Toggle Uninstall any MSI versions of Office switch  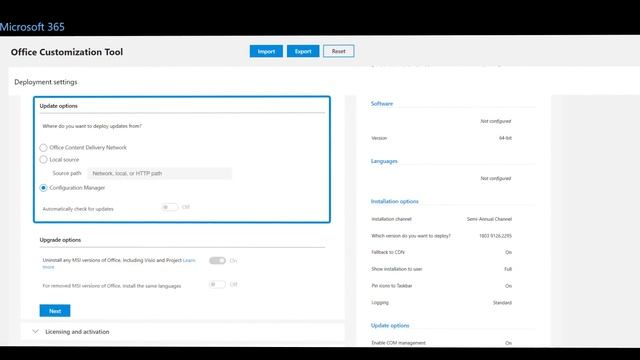point(217,260)
